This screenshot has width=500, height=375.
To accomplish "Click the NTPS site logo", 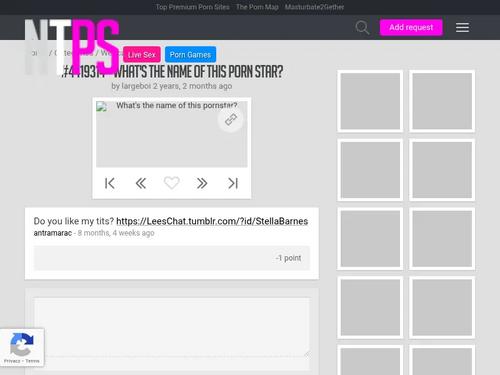I will click(72, 47).
